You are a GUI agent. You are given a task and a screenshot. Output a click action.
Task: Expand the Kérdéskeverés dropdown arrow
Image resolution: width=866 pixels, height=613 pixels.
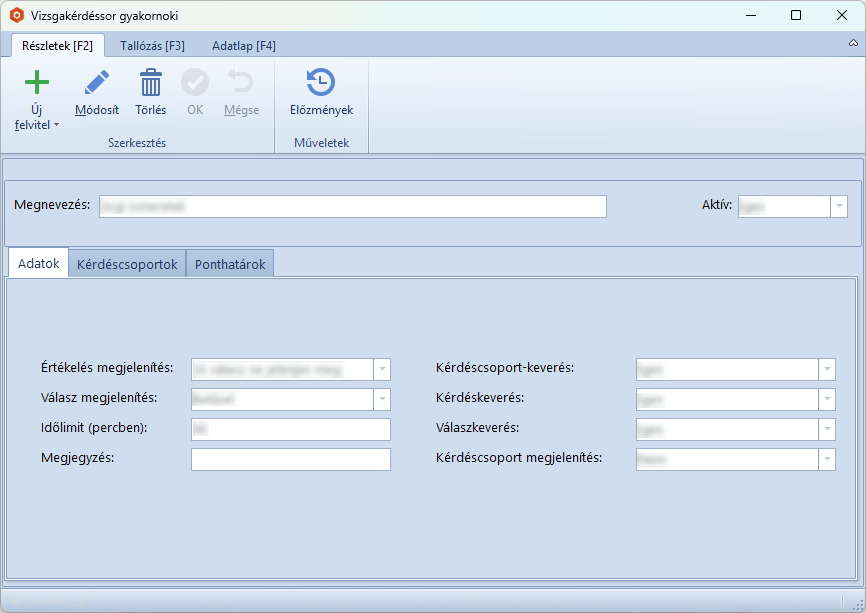pos(826,399)
